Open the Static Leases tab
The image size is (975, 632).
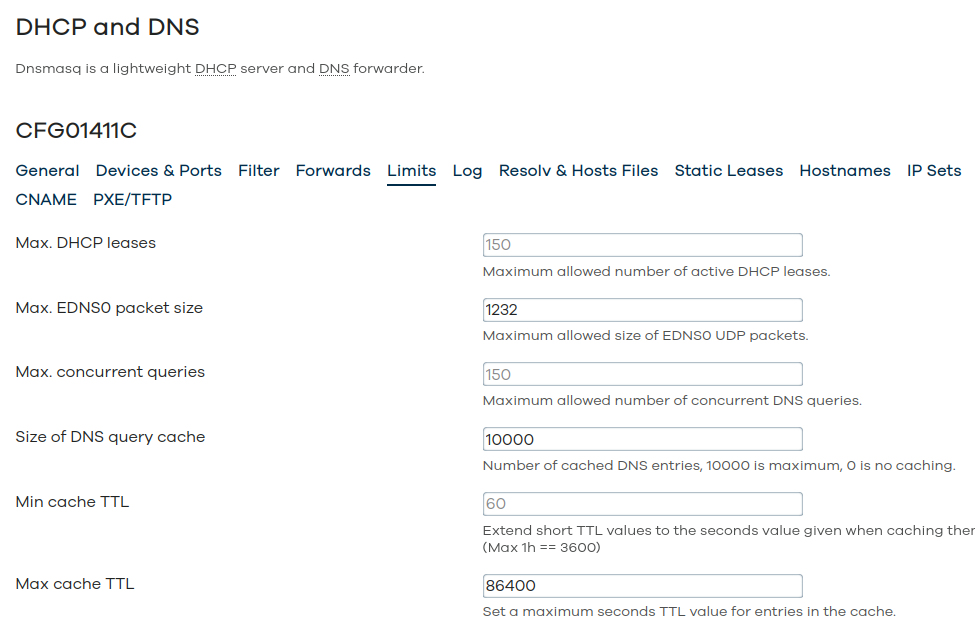tap(729, 170)
